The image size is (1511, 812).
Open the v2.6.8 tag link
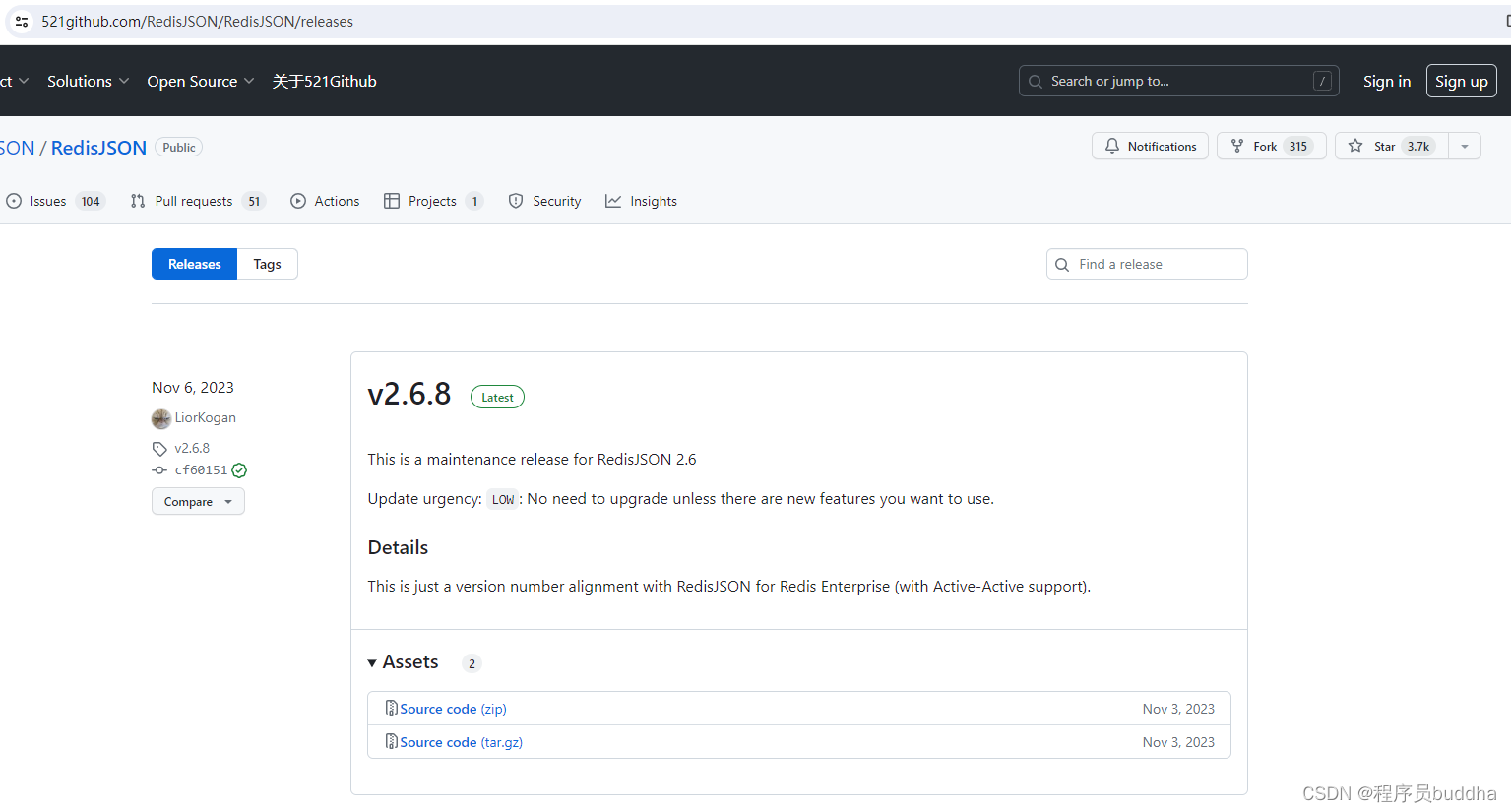point(192,448)
